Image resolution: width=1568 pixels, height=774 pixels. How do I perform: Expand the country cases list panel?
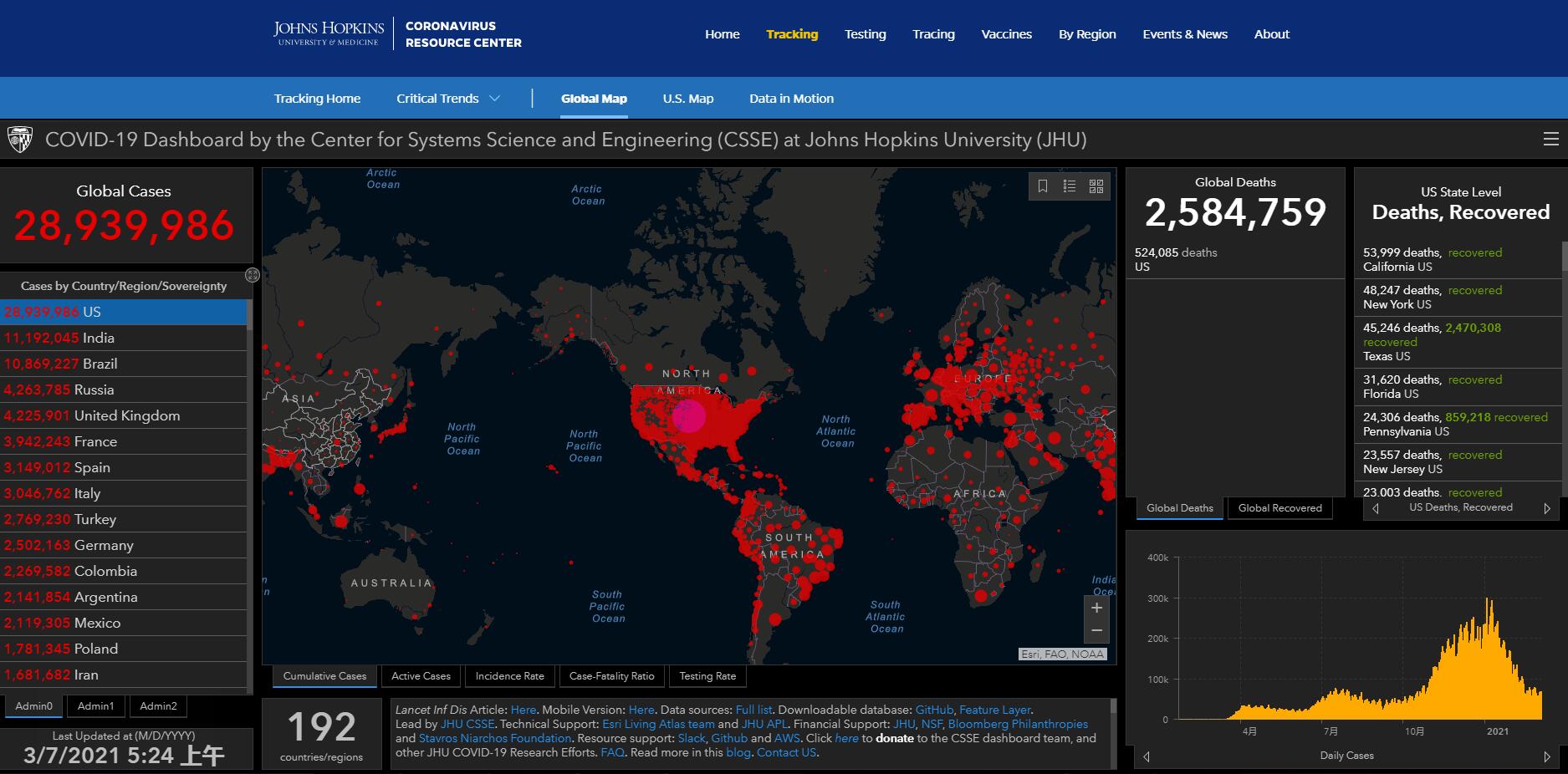tap(253, 275)
